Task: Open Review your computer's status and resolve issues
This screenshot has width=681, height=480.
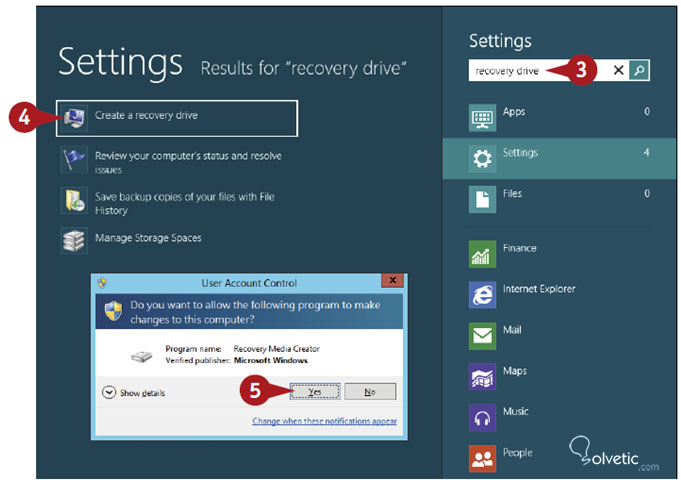Action: [x=188, y=162]
